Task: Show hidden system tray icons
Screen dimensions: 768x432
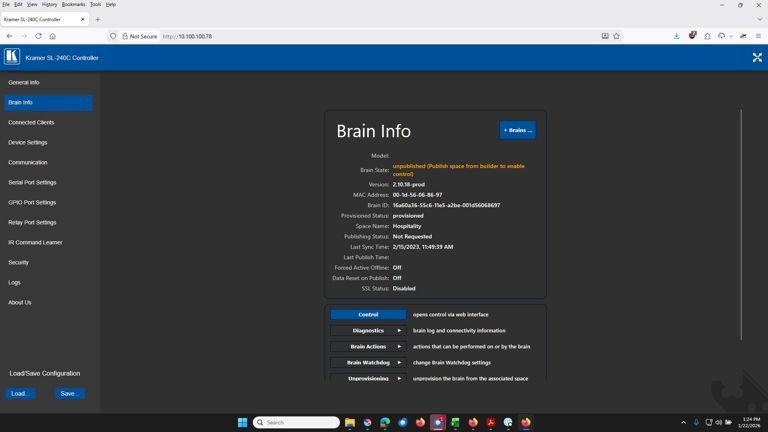Action: (683, 422)
